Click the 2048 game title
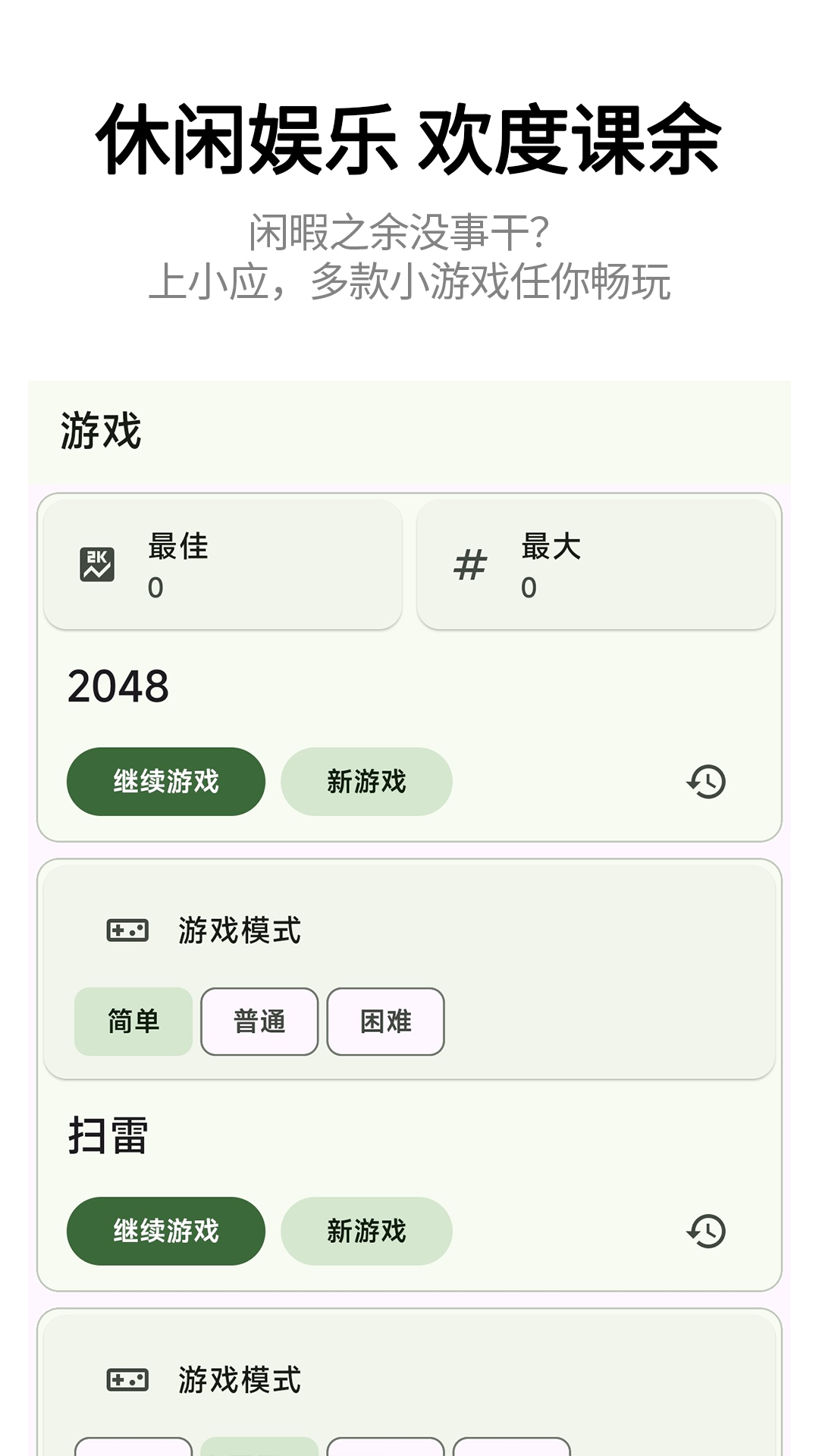 118,686
